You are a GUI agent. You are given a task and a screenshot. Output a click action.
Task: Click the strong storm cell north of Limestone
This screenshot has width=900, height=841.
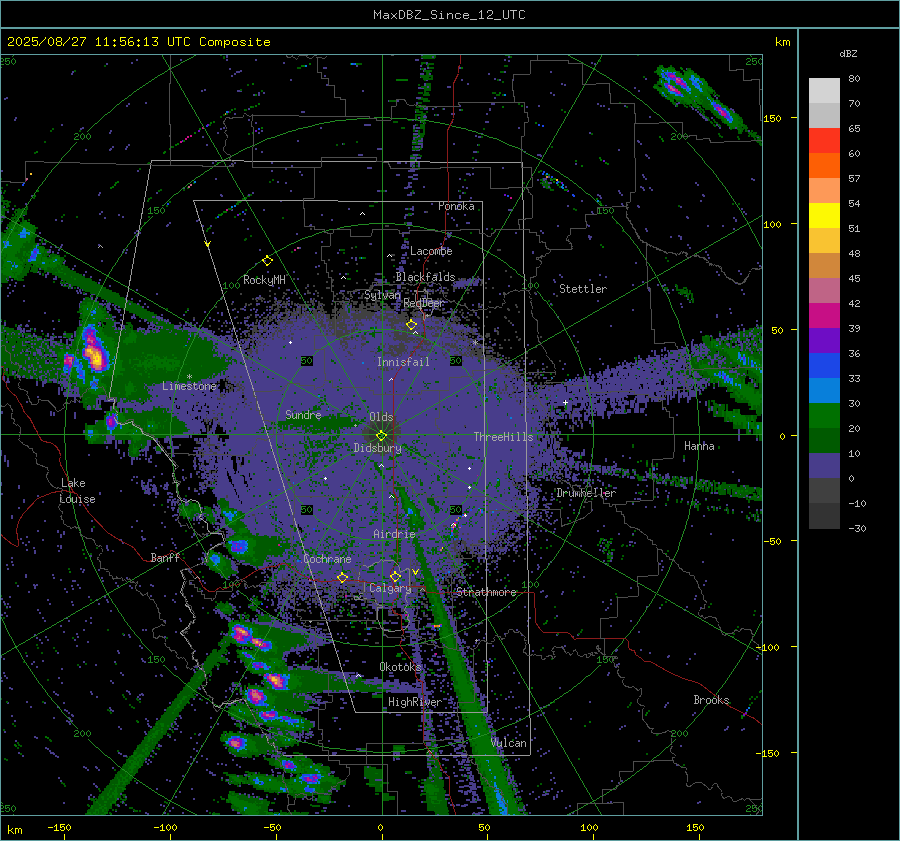click(94, 352)
